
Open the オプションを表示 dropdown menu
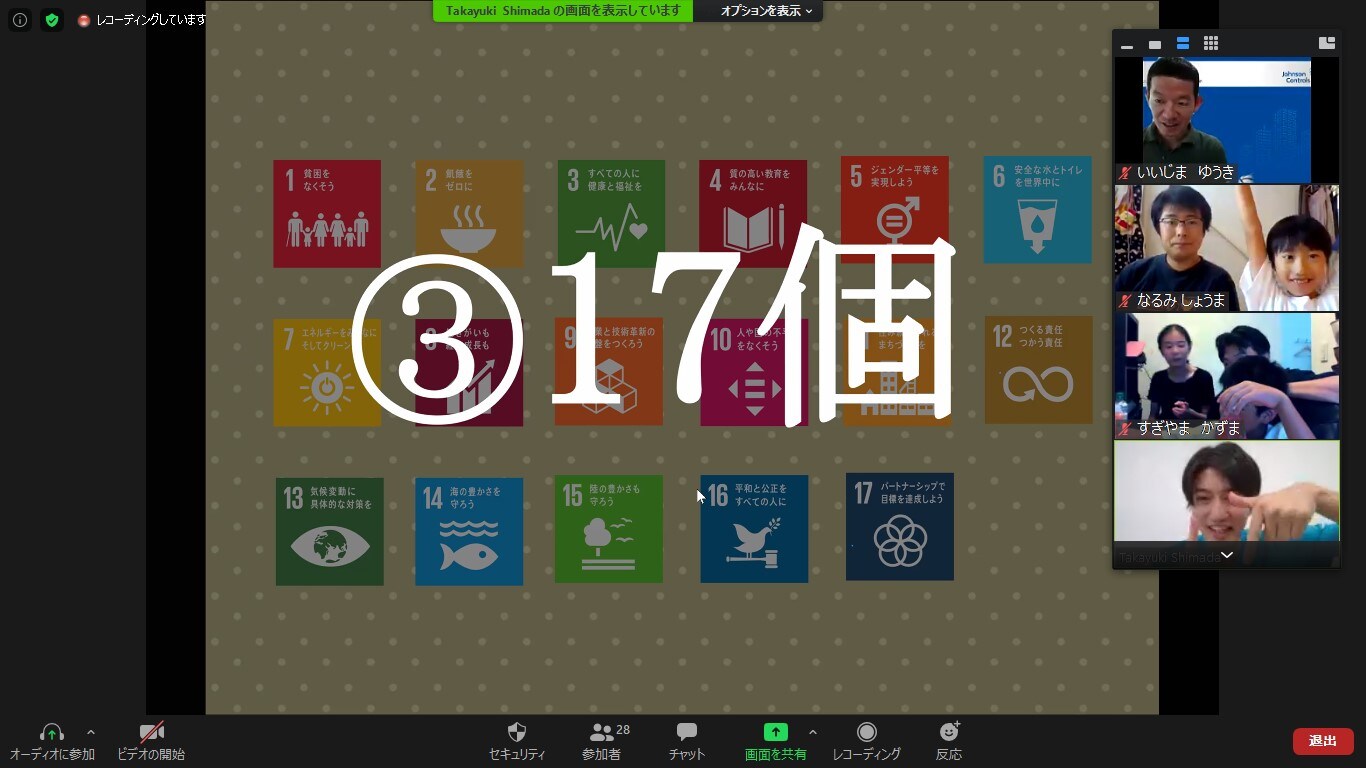click(x=766, y=11)
